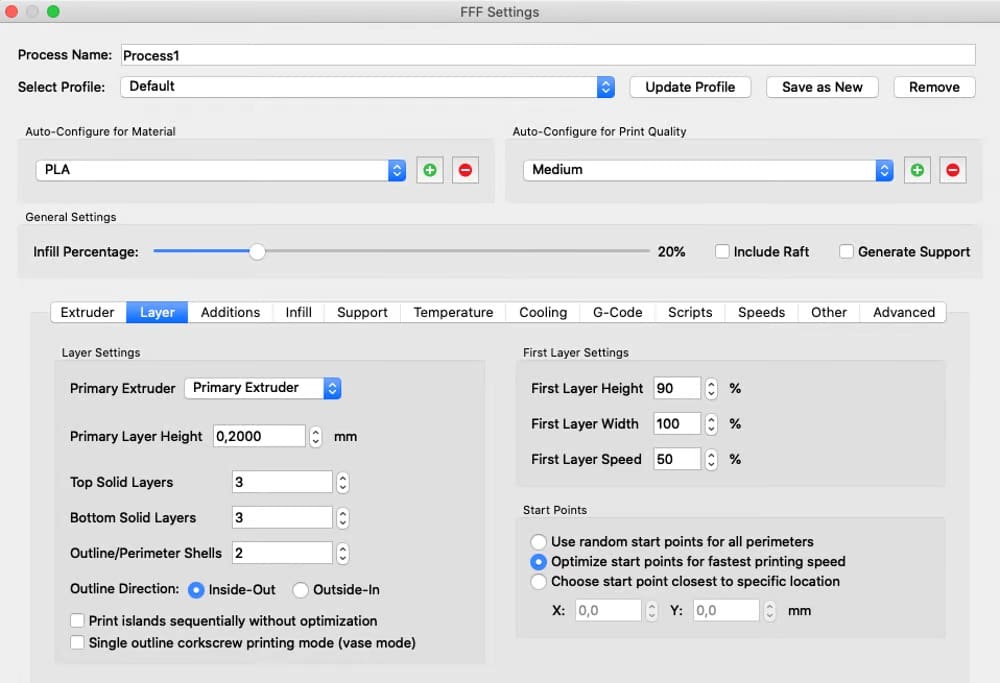Turn on Generate Support
Viewport: 1000px width, 683px height.
(846, 251)
